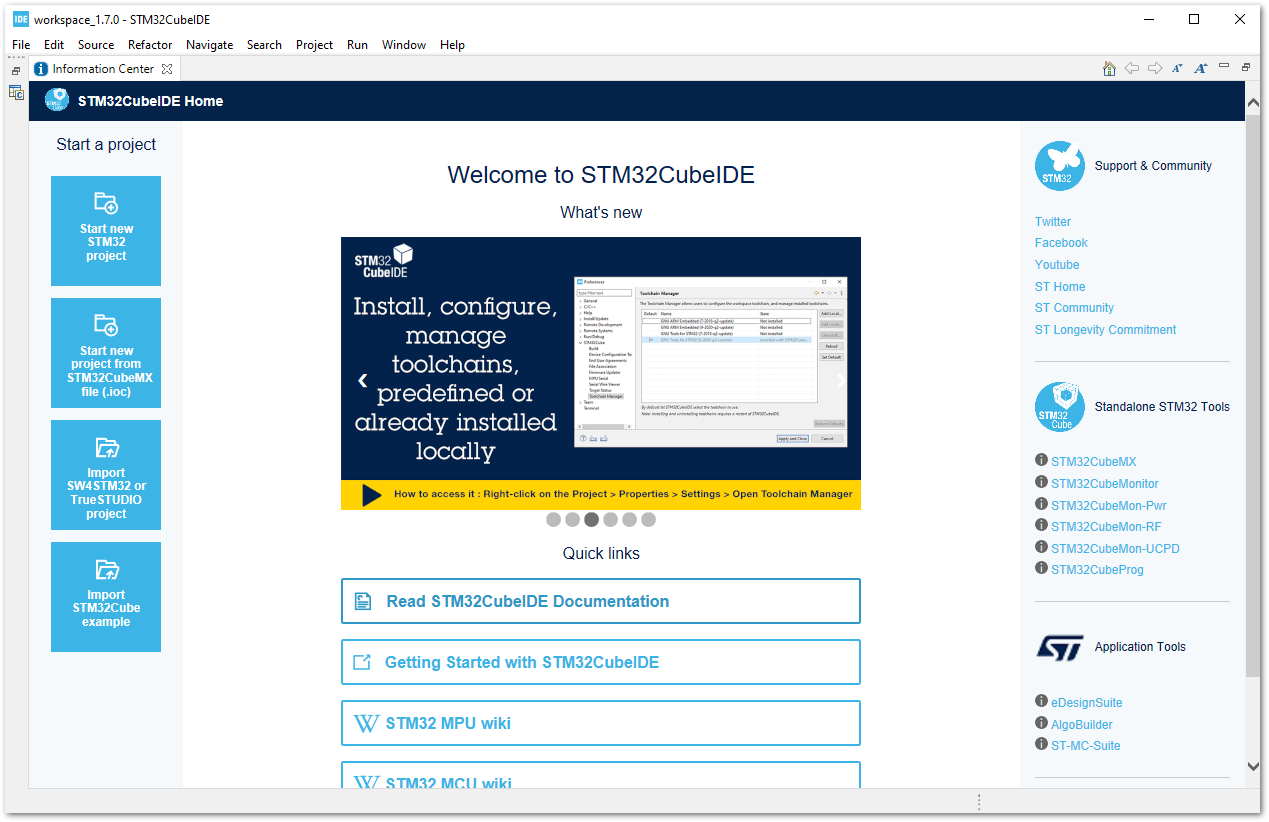Open the Refactor menu
This screenshot has width=1269, height=822.
[x=150, y=45]
